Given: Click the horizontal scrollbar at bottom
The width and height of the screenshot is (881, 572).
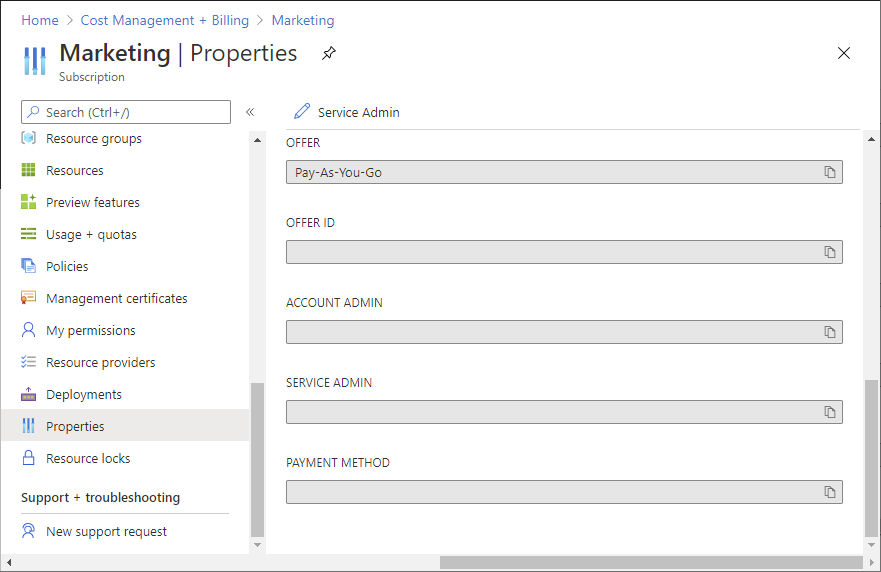Looking at the screenshot, I should click(x=650, y=563).
